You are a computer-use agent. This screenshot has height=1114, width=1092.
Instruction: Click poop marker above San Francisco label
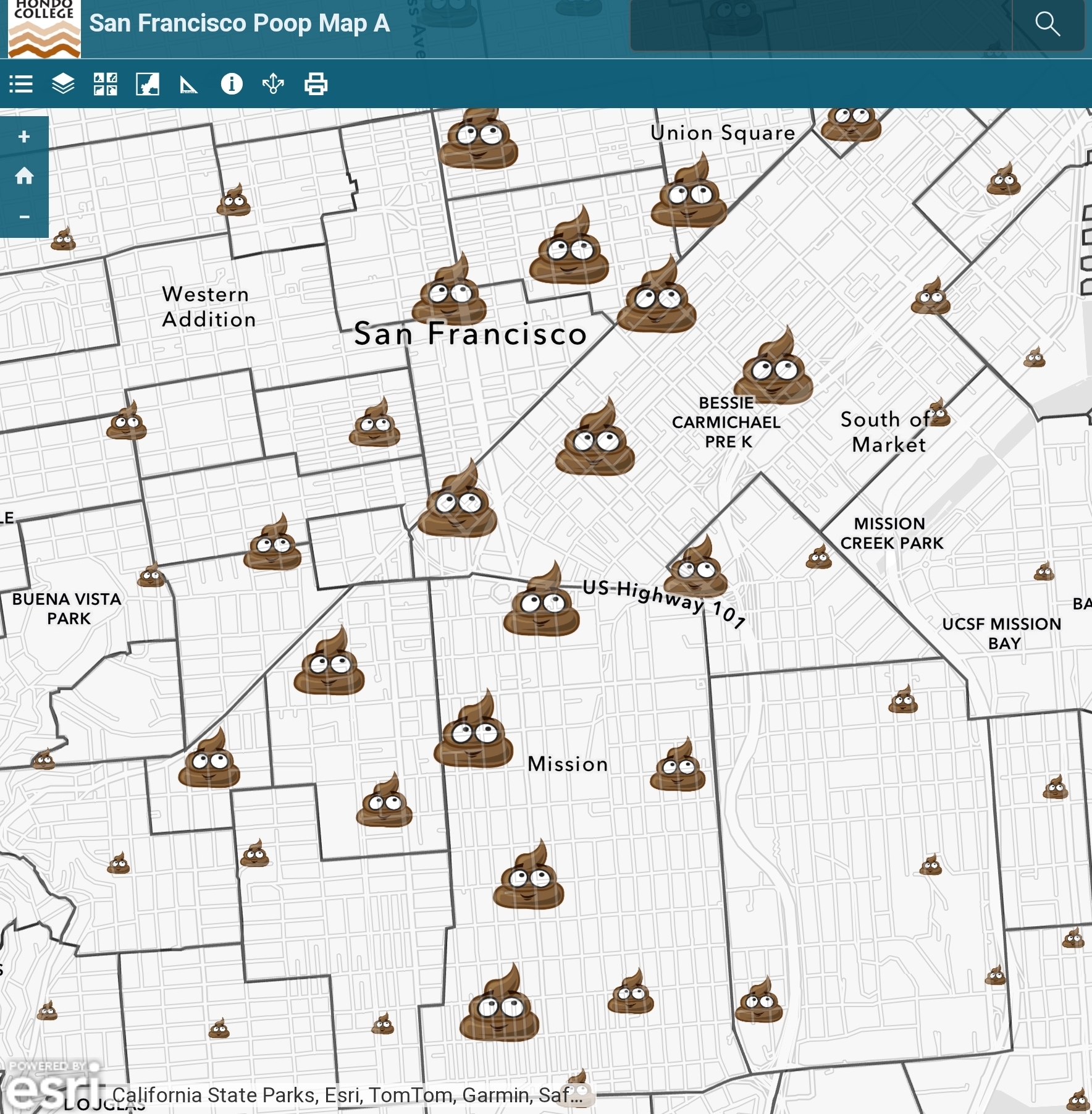[x=450, y=289]
